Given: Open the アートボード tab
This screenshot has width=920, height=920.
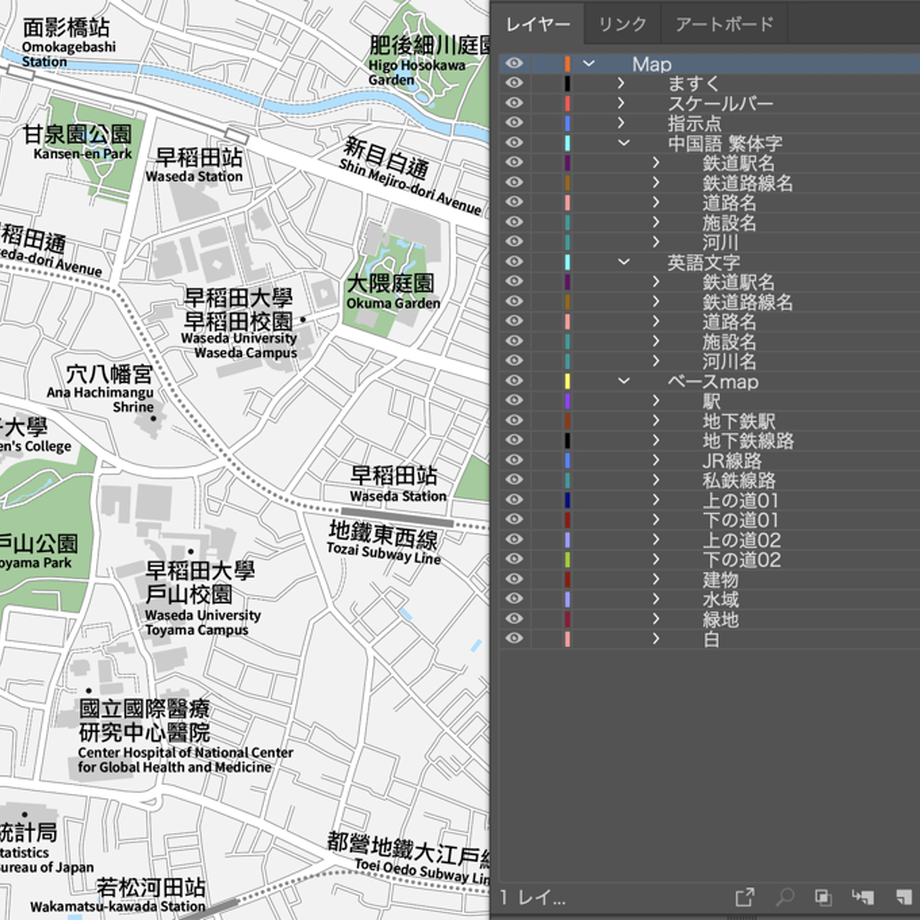Looking at the screenshot, I should (725, 24).
